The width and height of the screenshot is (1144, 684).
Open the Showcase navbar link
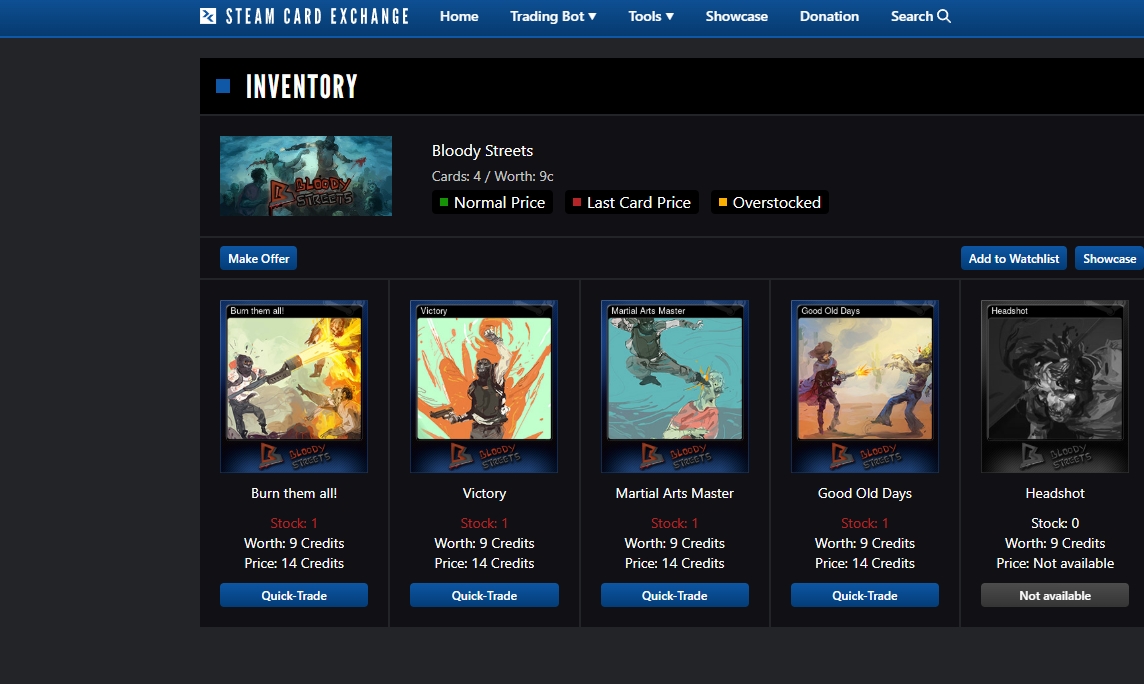(736, 16)
